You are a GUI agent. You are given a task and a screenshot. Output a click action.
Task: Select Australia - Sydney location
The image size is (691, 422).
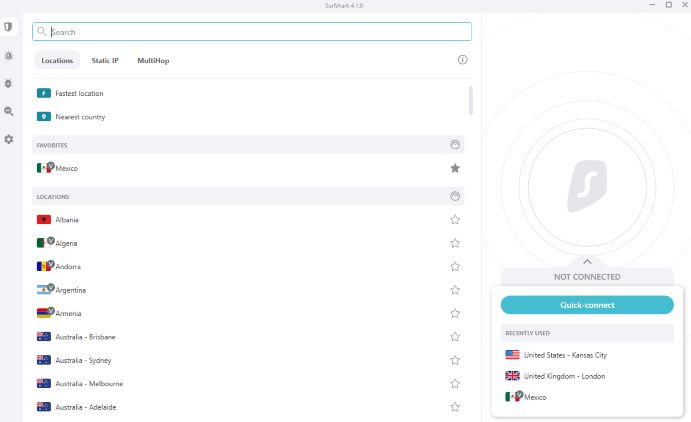coord(248,360)
